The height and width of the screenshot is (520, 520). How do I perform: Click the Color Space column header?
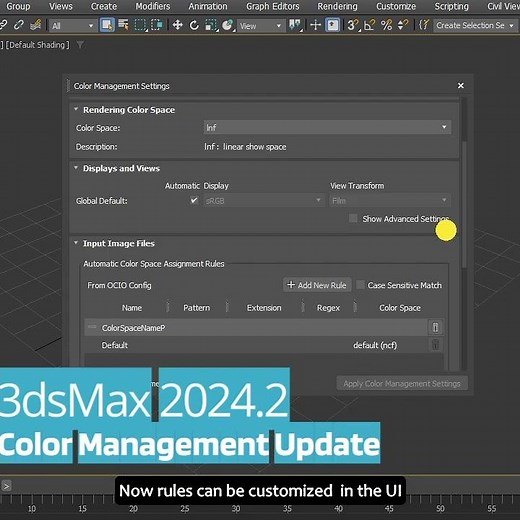click(400, 308)
